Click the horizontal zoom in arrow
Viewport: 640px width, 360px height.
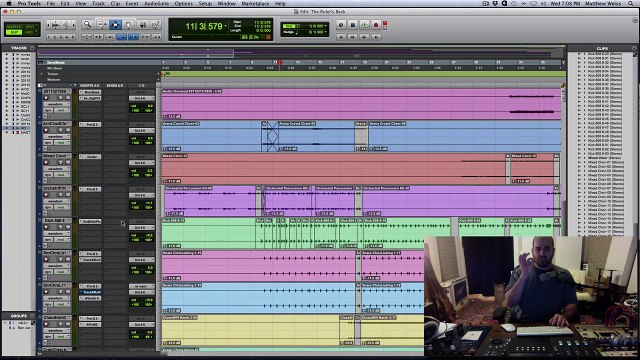tap(73, 25)
